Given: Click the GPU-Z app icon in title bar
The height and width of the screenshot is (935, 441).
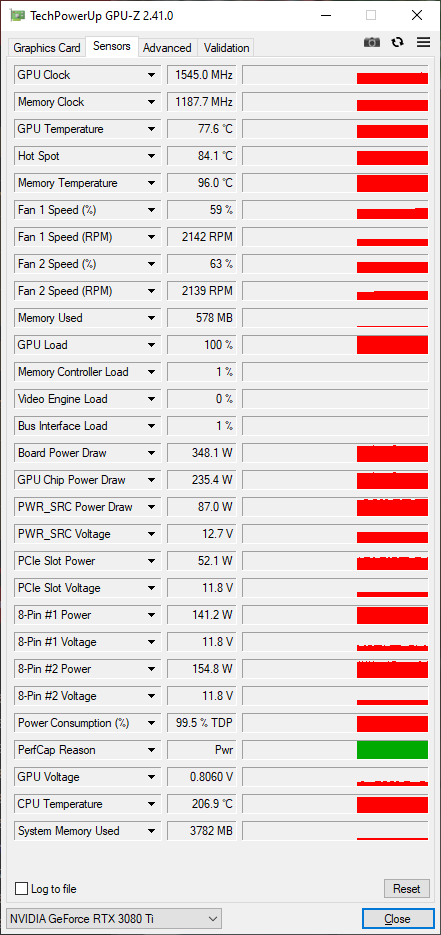Looking at the screenshot, I should 18,16.
